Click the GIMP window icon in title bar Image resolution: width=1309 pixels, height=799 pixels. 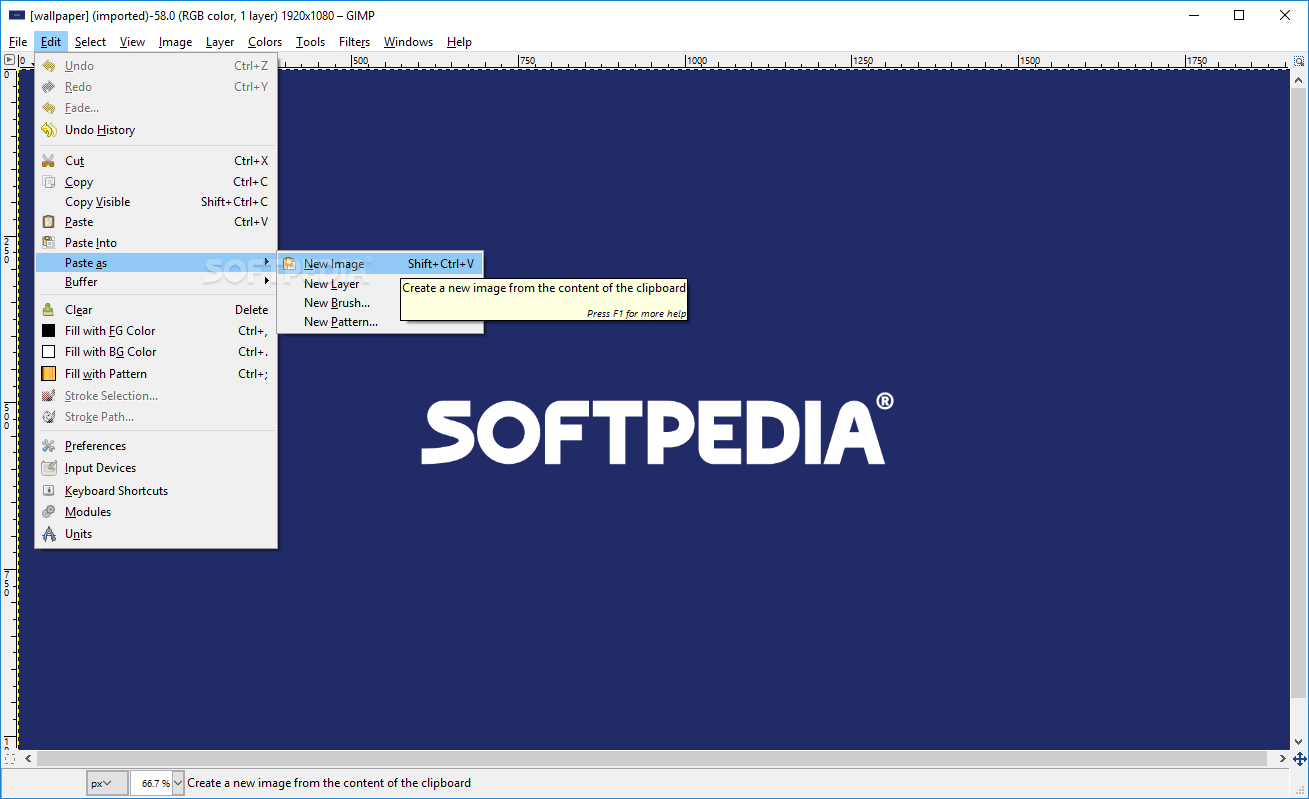click(15, 15)
